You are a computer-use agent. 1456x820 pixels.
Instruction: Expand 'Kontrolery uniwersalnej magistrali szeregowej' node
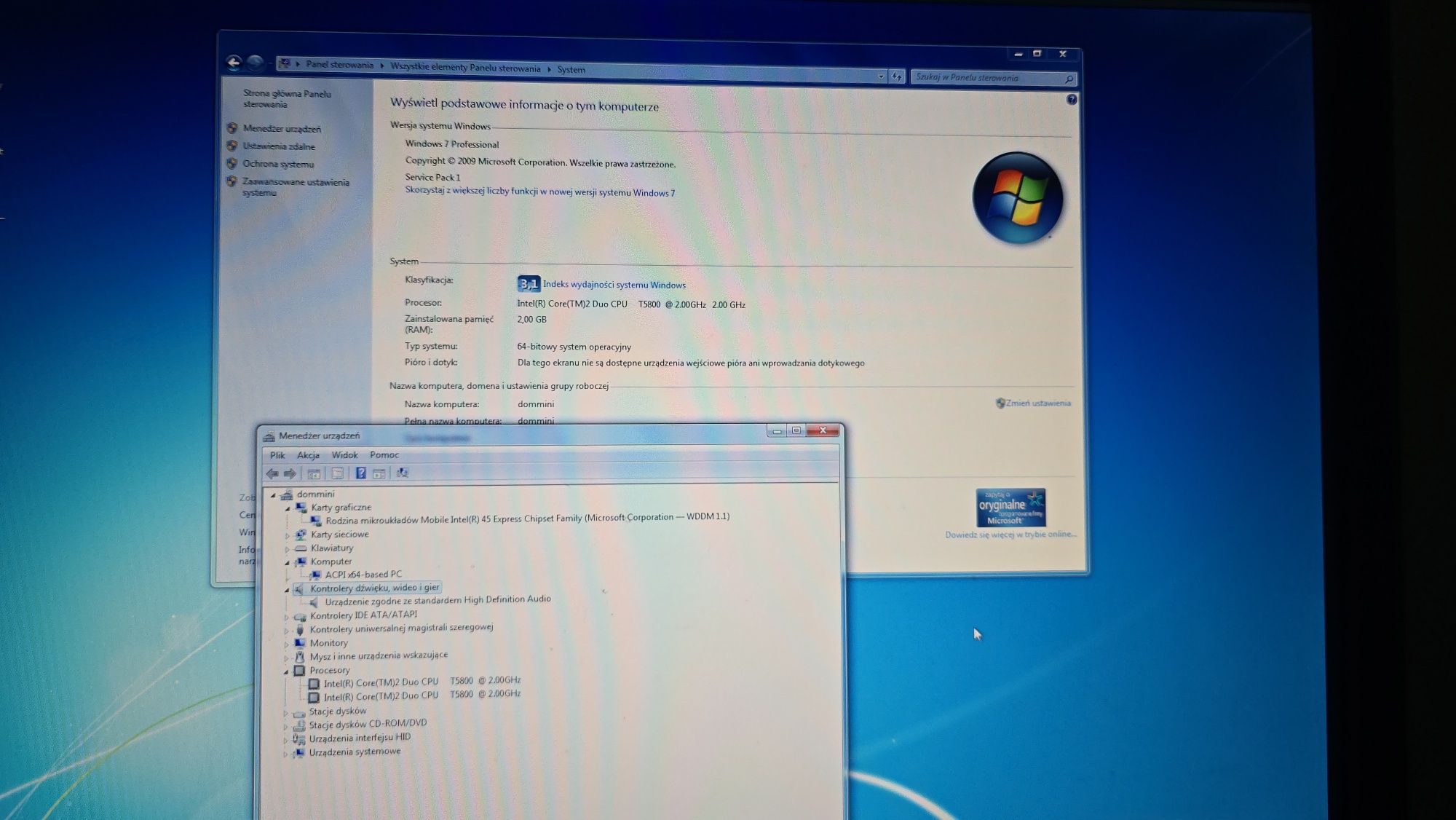click(x=287, y=631)
